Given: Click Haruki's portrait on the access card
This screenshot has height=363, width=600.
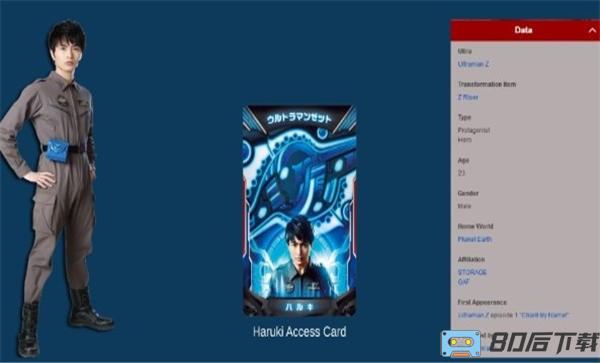Looking at the screenshot, I should (300, 256).
